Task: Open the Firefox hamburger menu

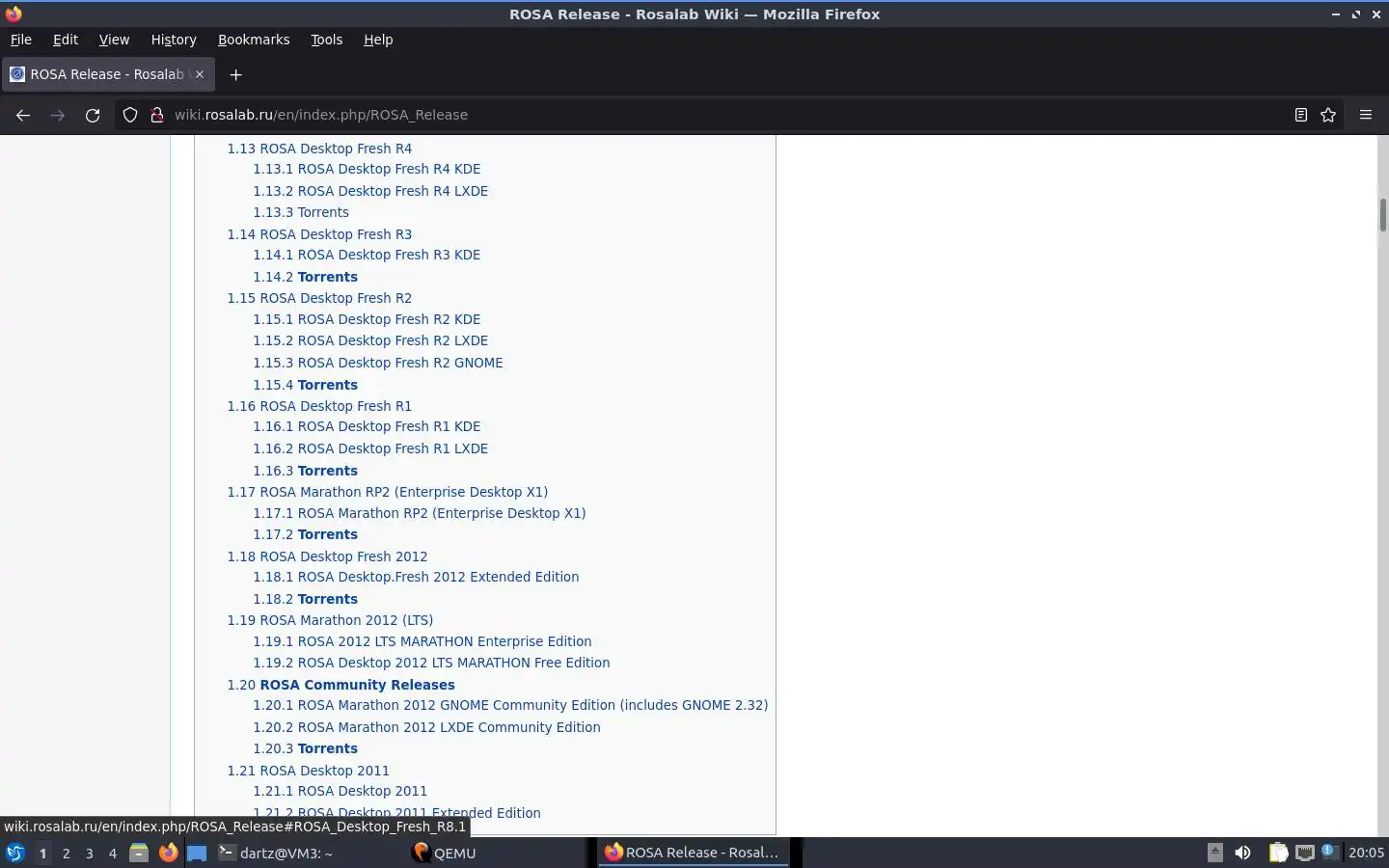Action: click(1365, 115)
